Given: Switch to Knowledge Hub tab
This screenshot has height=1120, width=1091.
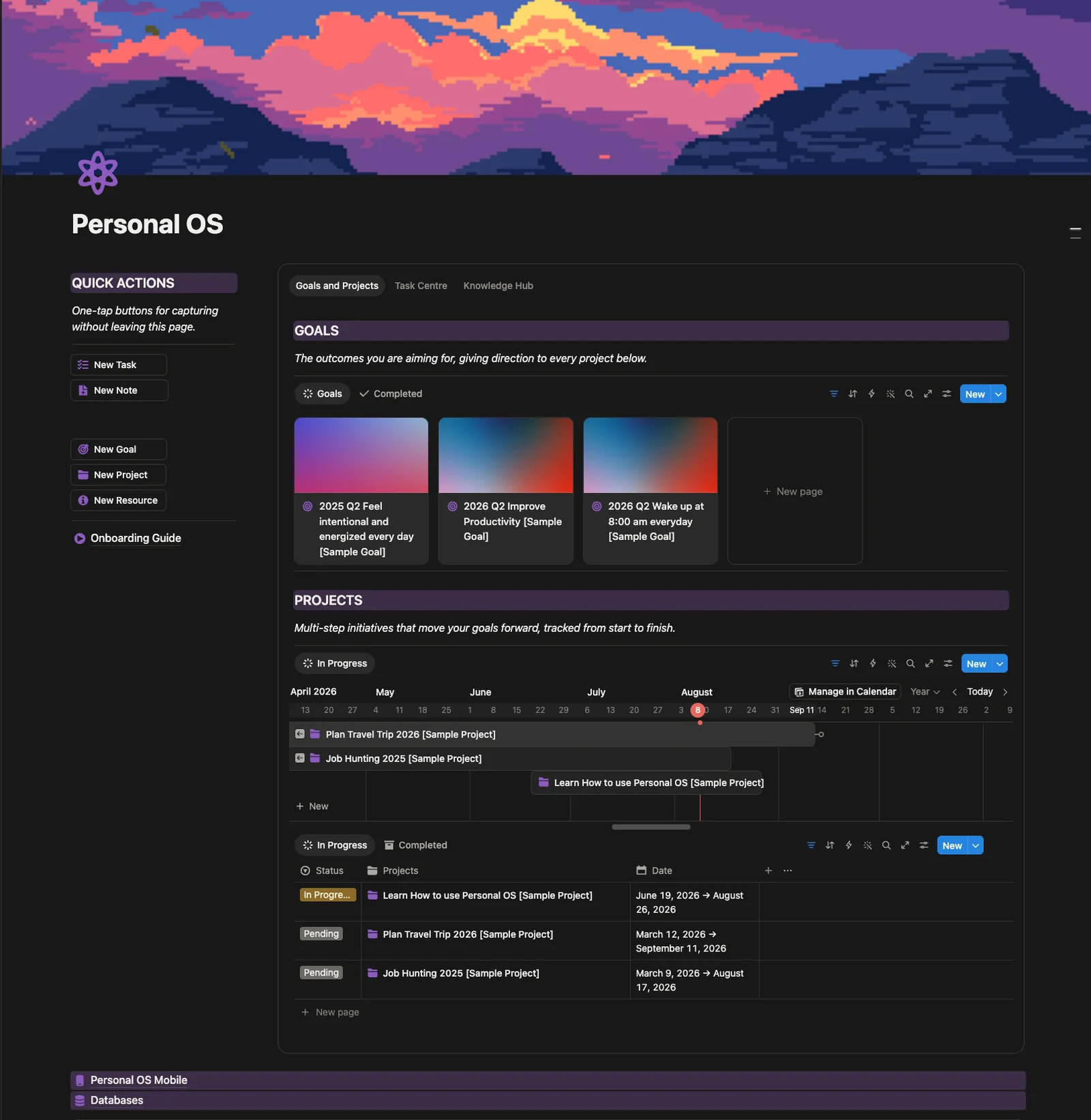Looking at the screenshot, I should point(498,286).
